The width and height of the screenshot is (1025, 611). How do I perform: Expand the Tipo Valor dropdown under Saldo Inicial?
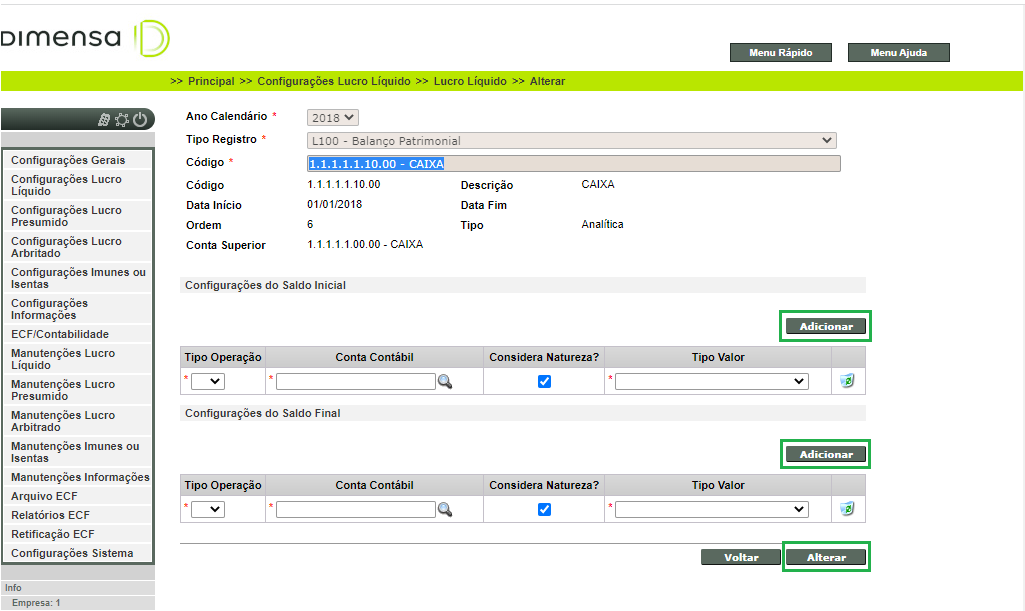710,381
